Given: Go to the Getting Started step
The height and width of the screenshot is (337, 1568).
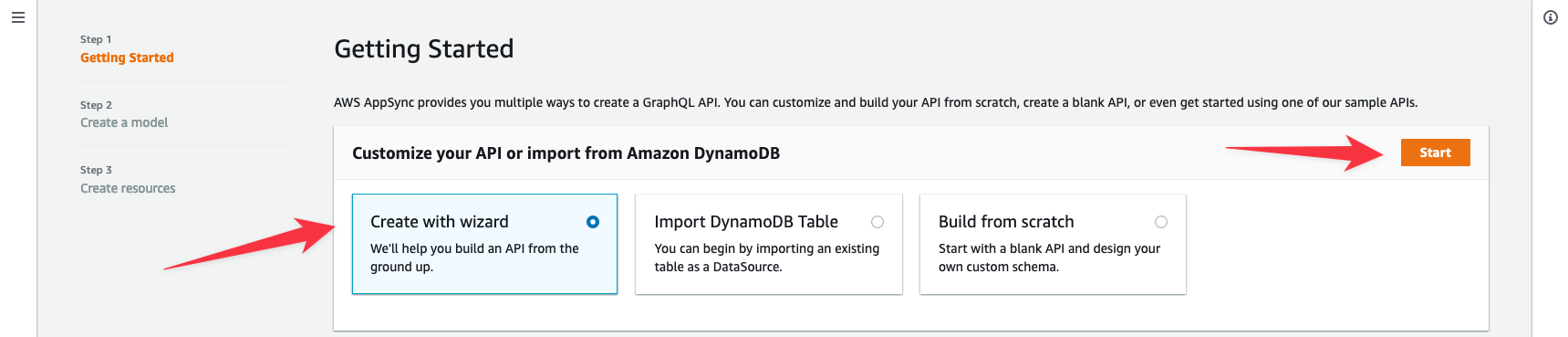Looking at the screenshot, I should coord(127,58).
